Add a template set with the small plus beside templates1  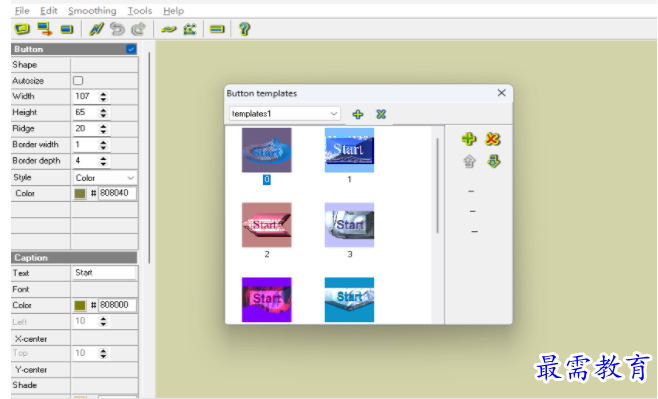[358, 114]
